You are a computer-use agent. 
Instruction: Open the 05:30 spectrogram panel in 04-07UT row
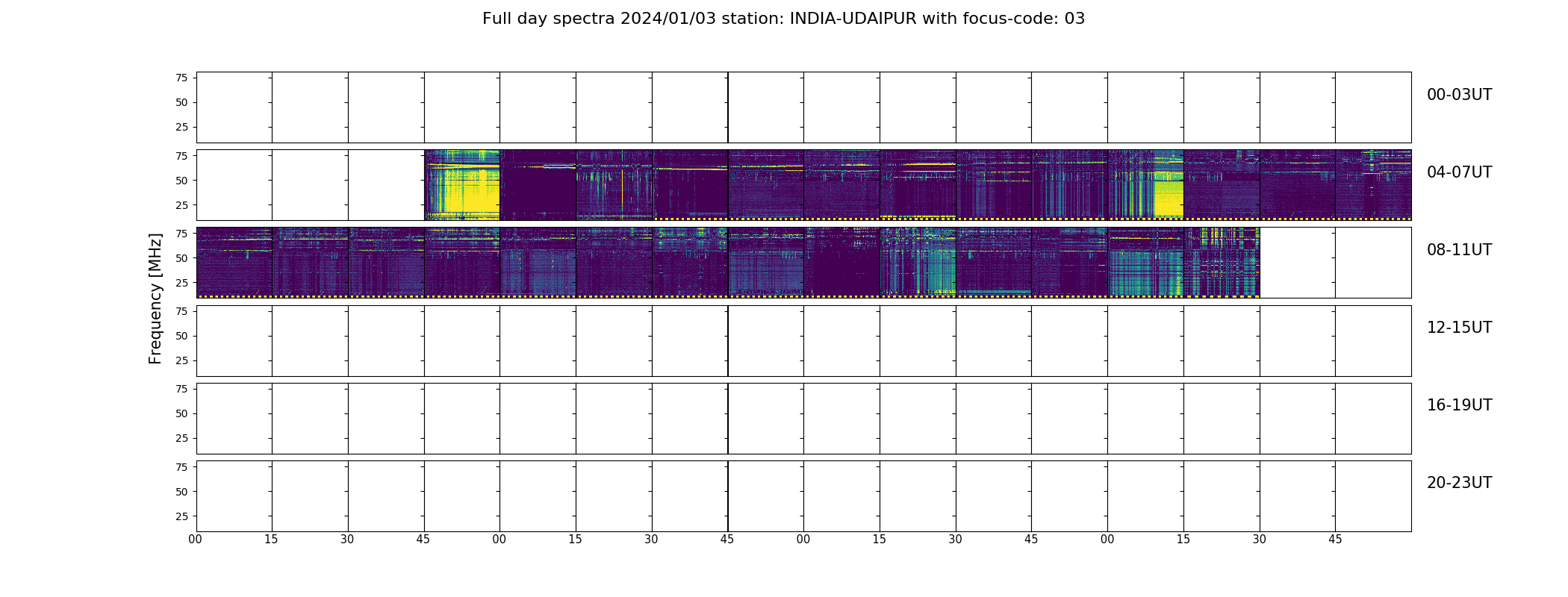click(690, 185)
